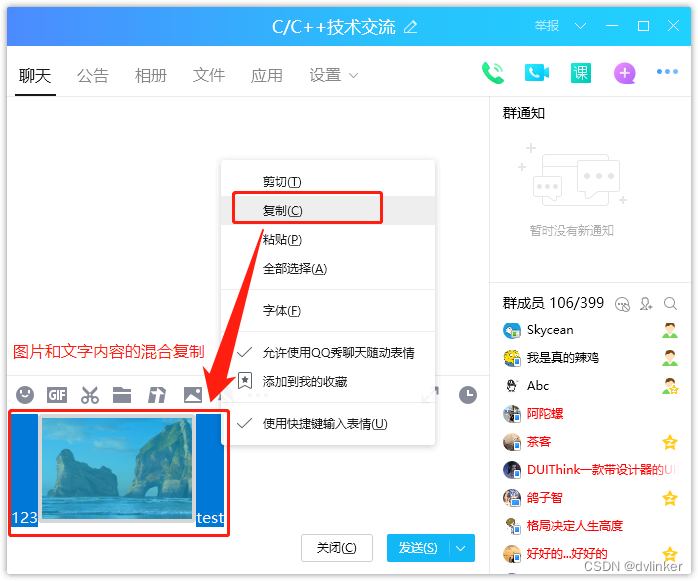Expand the 设置 tab dropdown
The image size is (698, 581).
pos(353,76)
